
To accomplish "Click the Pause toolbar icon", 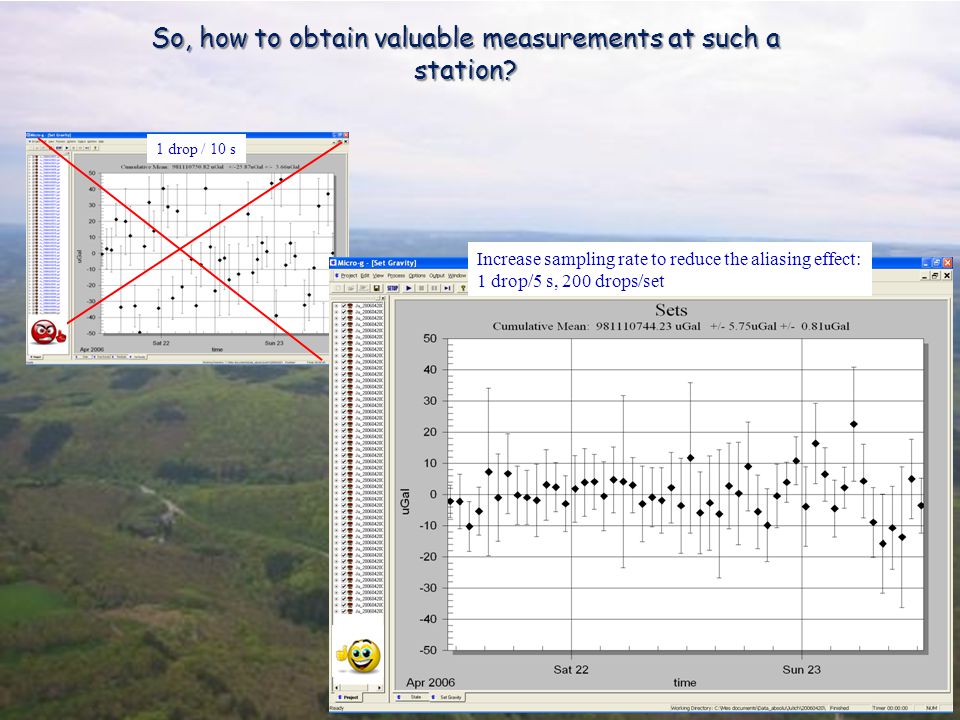I will click(x=434, y=288).
